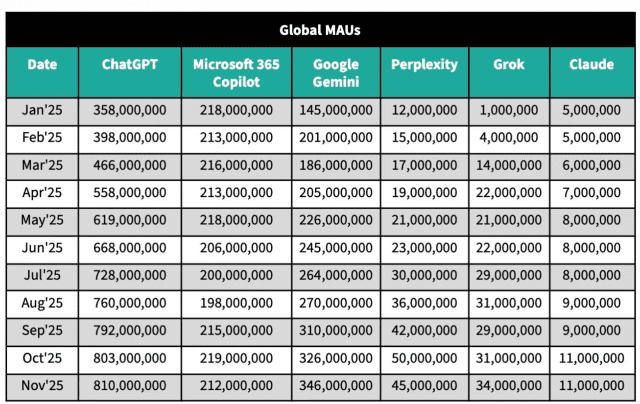Viewport: 640px width, 404px height.
Task: Select the Date column header
Action: click(x=42, y=64)
